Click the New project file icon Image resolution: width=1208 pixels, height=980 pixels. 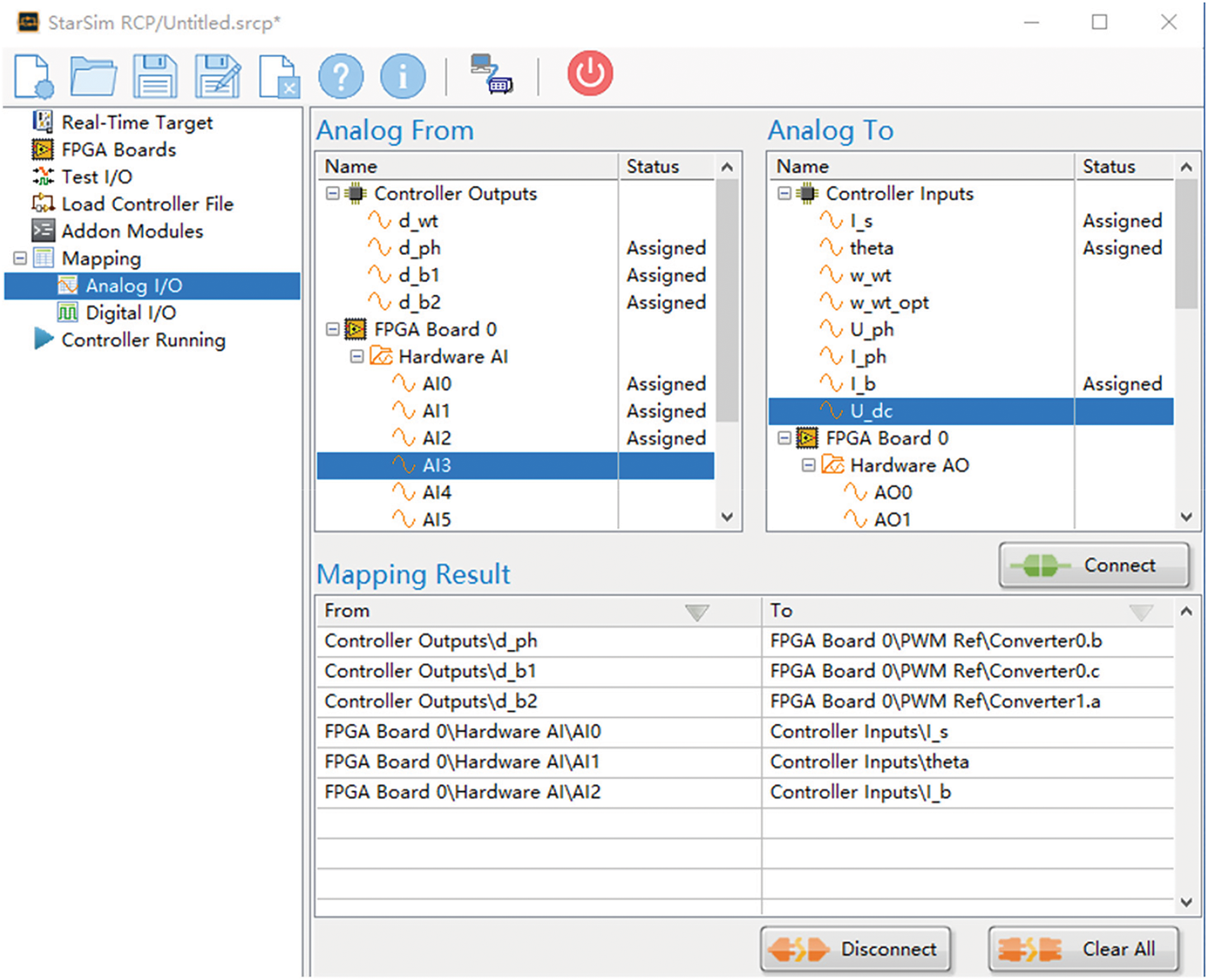click(33, 76)
